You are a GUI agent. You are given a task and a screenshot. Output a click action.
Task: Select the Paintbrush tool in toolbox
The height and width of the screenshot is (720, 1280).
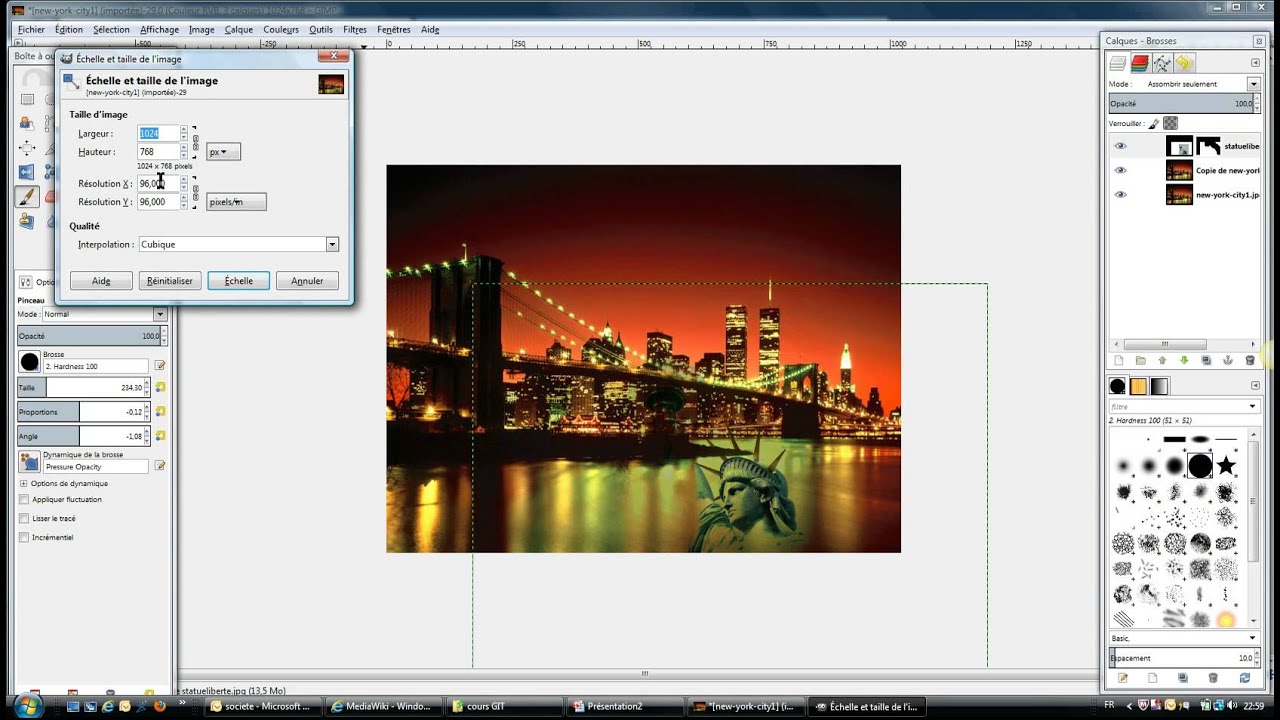[27, 196]
